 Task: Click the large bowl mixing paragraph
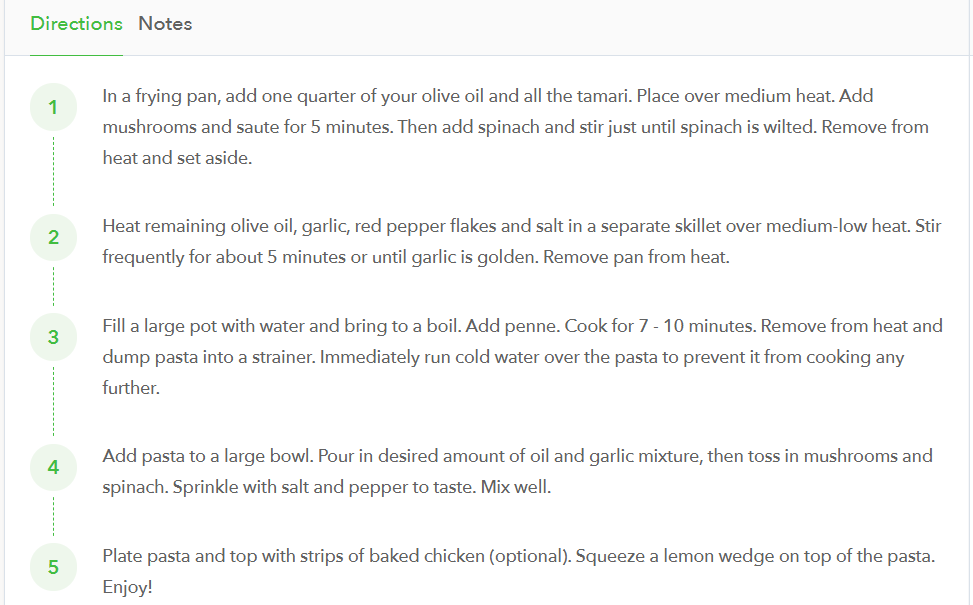pos(517,471)
